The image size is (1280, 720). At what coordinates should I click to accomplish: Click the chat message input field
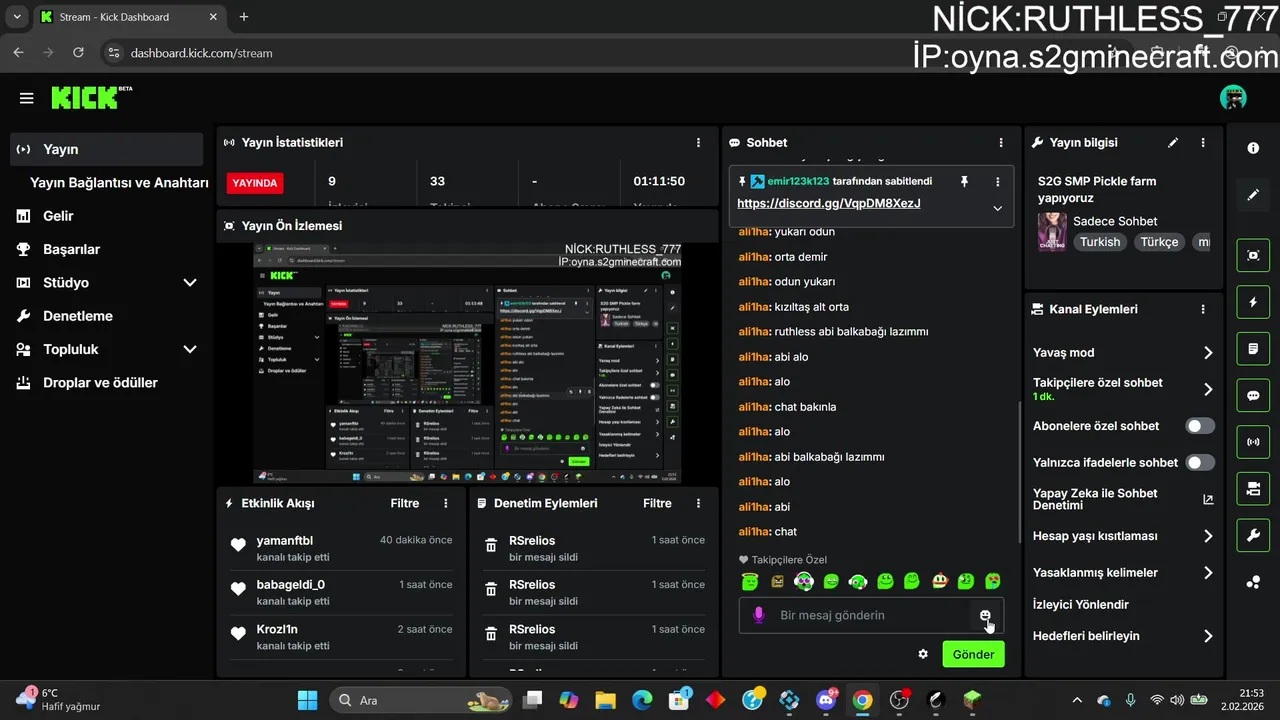point(870,615)
